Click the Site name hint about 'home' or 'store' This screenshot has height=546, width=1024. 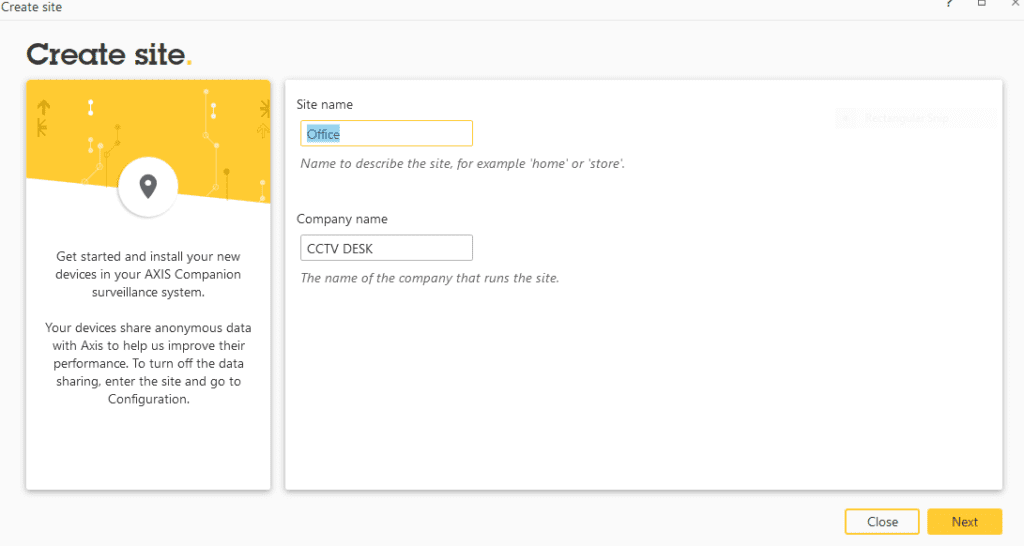[462, 163]
